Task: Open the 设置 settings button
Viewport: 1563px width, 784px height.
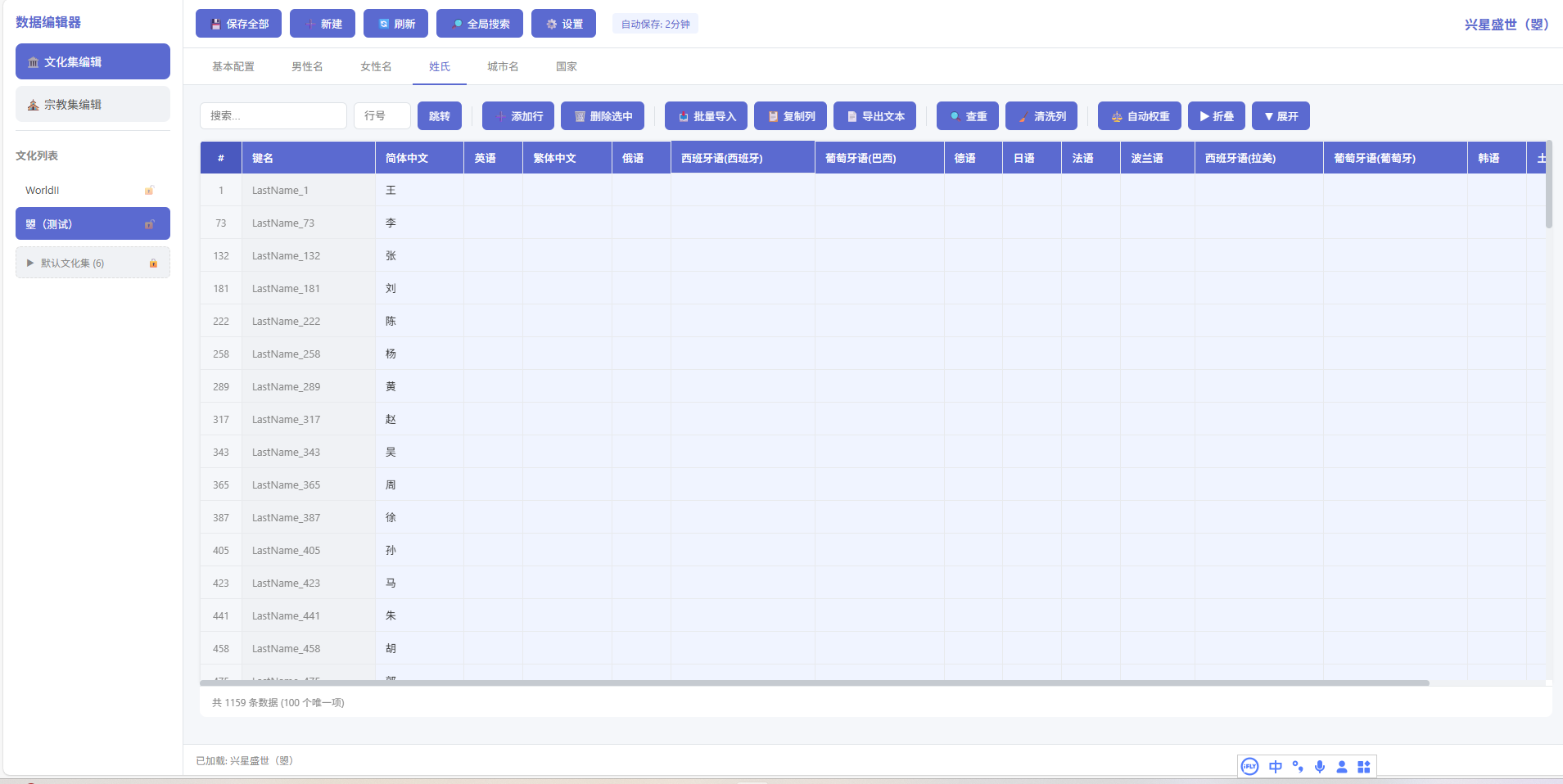Action: click(563, 24)
